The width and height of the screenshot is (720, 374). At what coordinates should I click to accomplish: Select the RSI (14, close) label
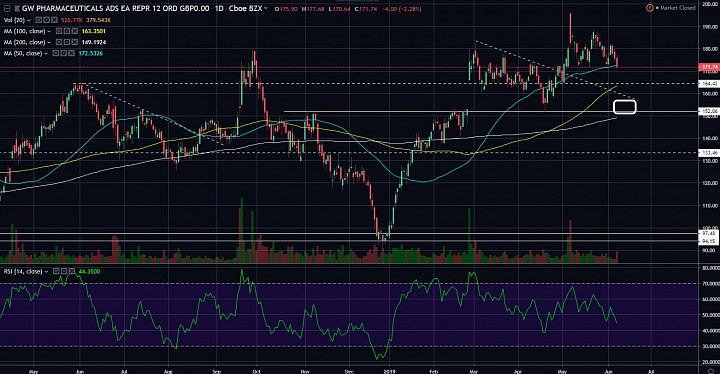pos(23,272)
